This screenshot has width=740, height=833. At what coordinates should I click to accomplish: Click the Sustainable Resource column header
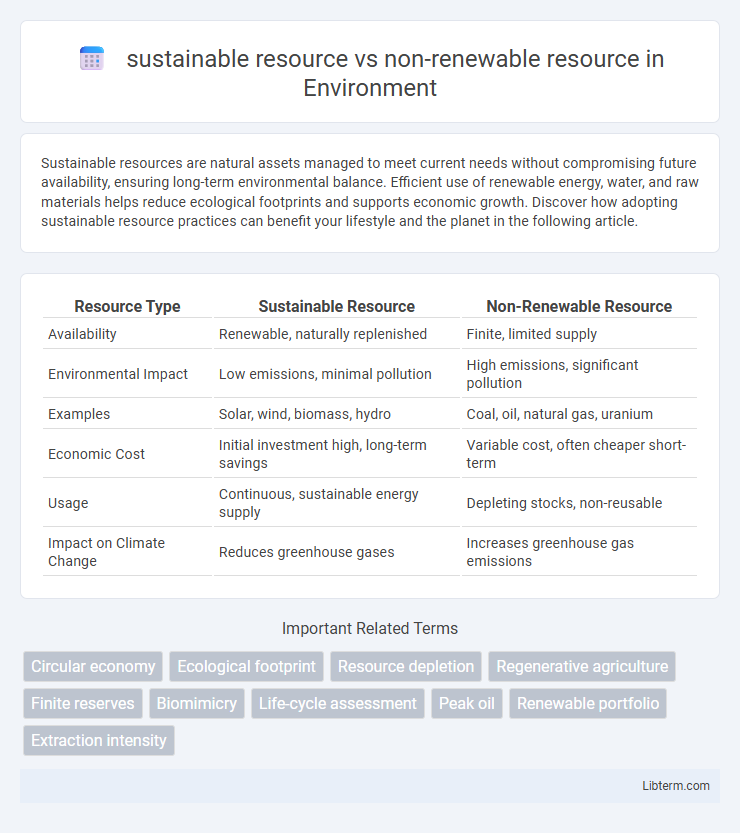(336, 307)
